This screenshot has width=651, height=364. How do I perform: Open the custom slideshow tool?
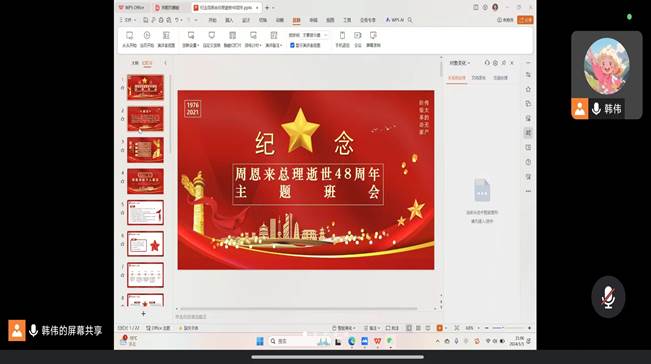tap(211, 39)
